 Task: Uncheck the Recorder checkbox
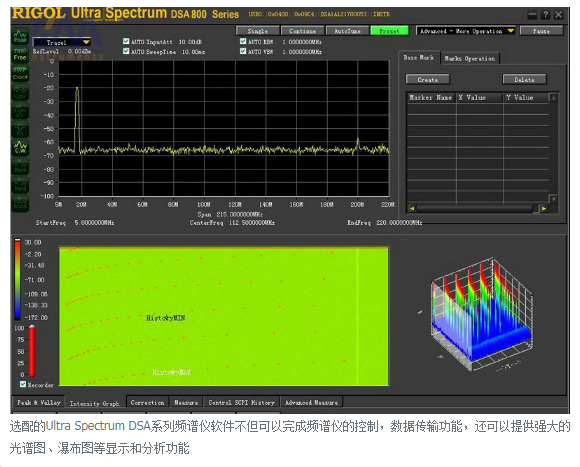coord(23,384)
